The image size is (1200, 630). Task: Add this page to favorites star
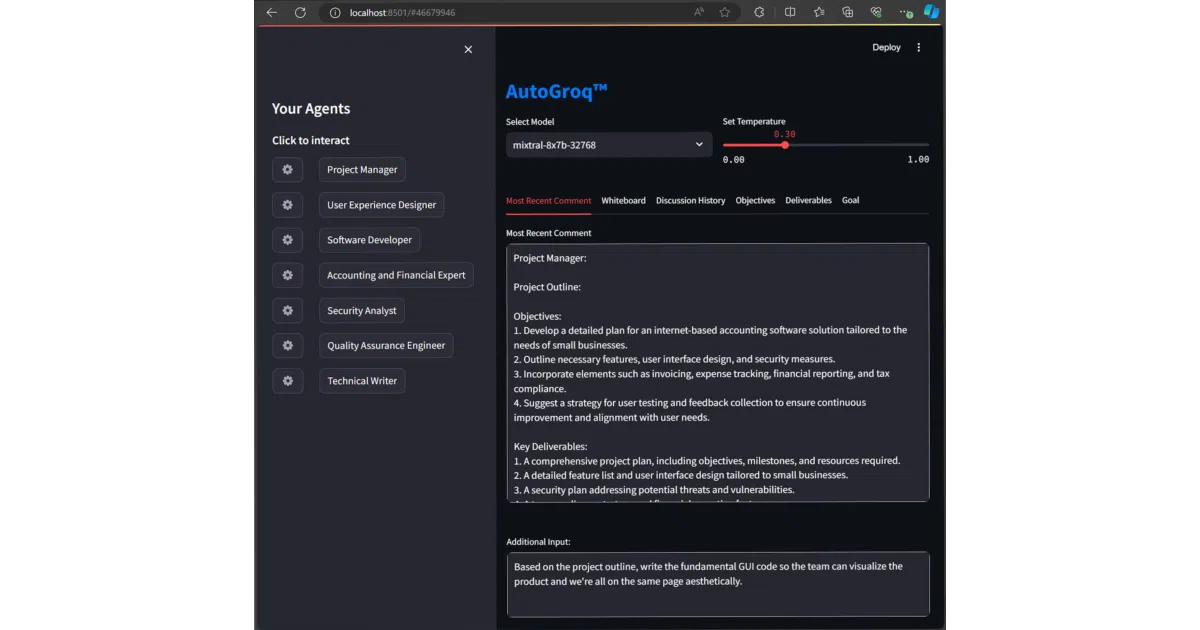[725, 13]
